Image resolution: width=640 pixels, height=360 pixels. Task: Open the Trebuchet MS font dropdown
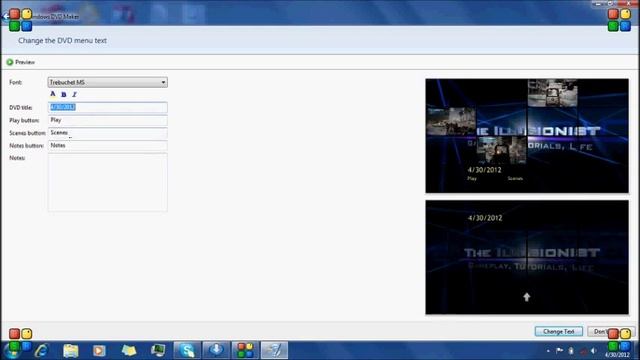pos(107,82)
